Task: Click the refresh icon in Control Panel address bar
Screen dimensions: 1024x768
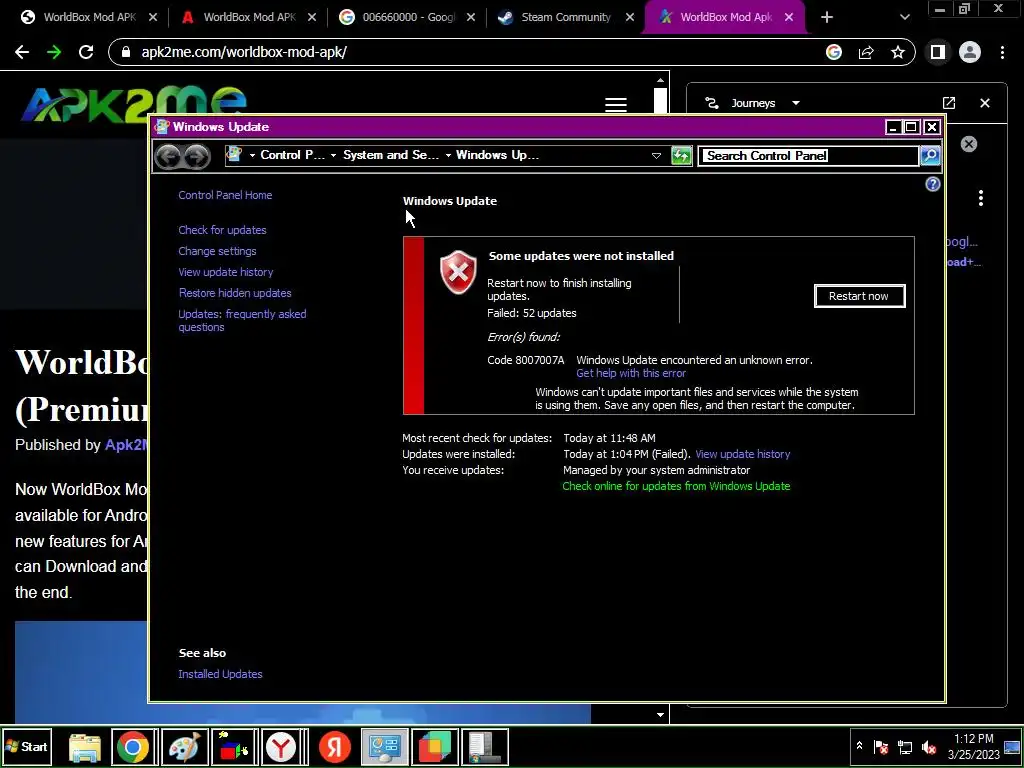Action: [681, 155]
